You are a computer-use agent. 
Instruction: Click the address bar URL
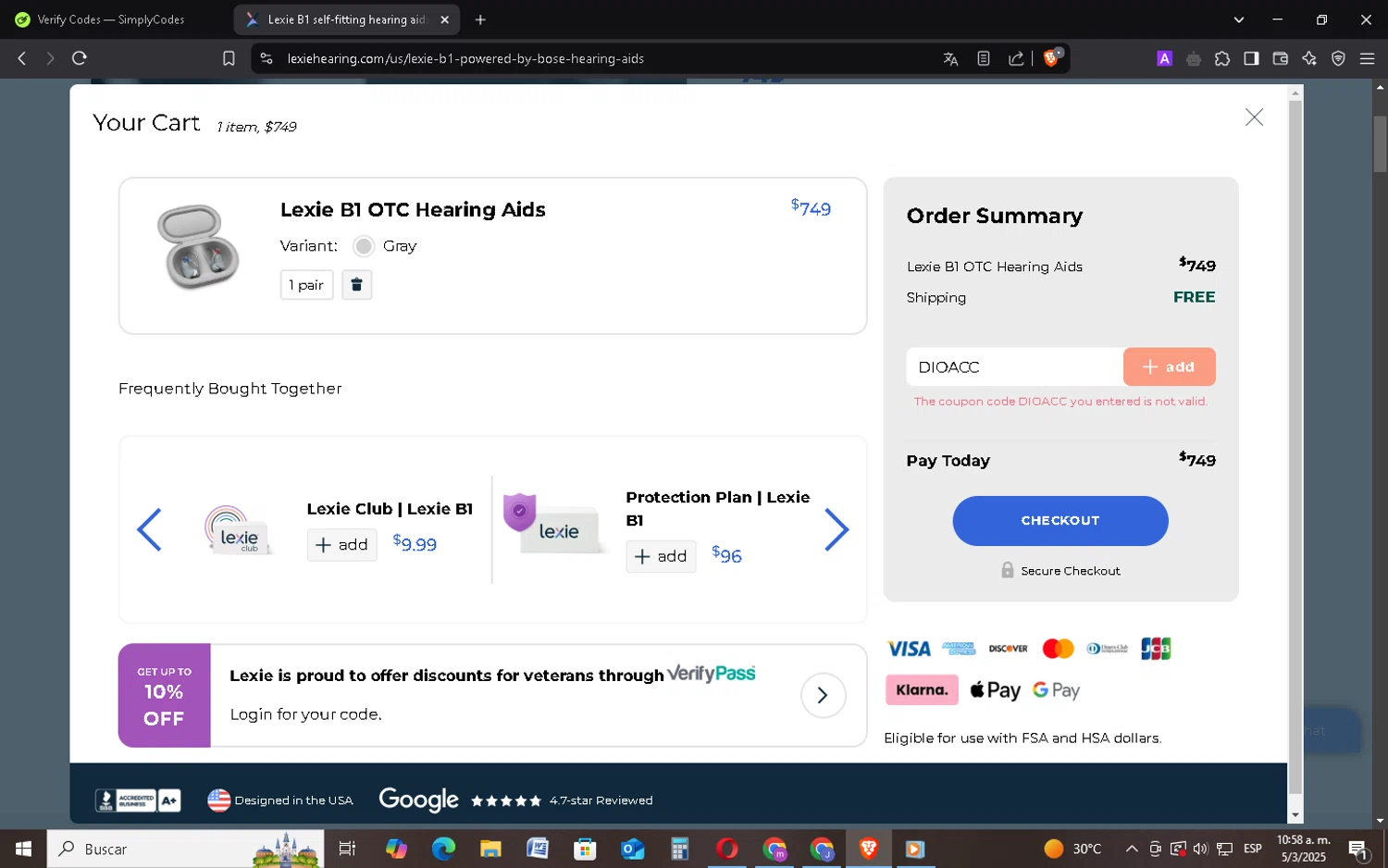465,58
